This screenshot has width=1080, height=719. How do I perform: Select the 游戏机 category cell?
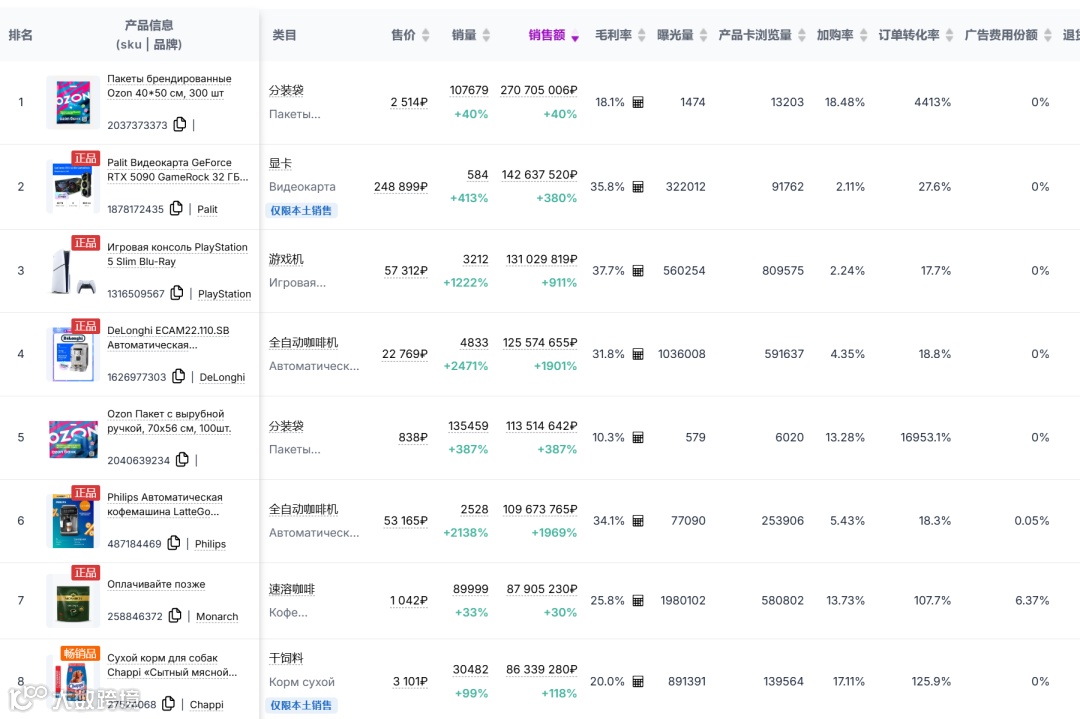coord(286,259)
